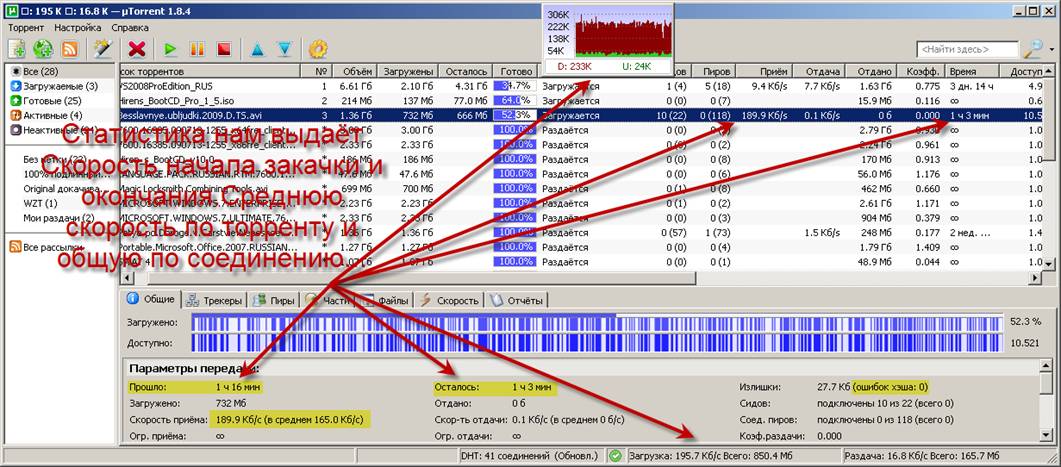The height and width of the screenshot is (467, 1061).
Task: Move torrent down in queue arrow
Action: [284, 48]
